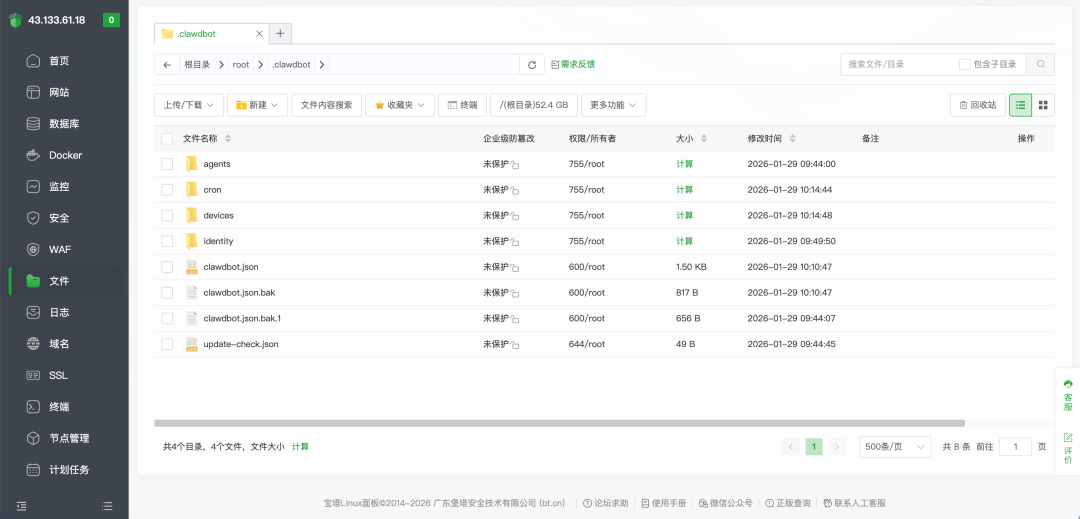Click the page jump number field
Viewport: 1080px width, 519px height.
1015,447
